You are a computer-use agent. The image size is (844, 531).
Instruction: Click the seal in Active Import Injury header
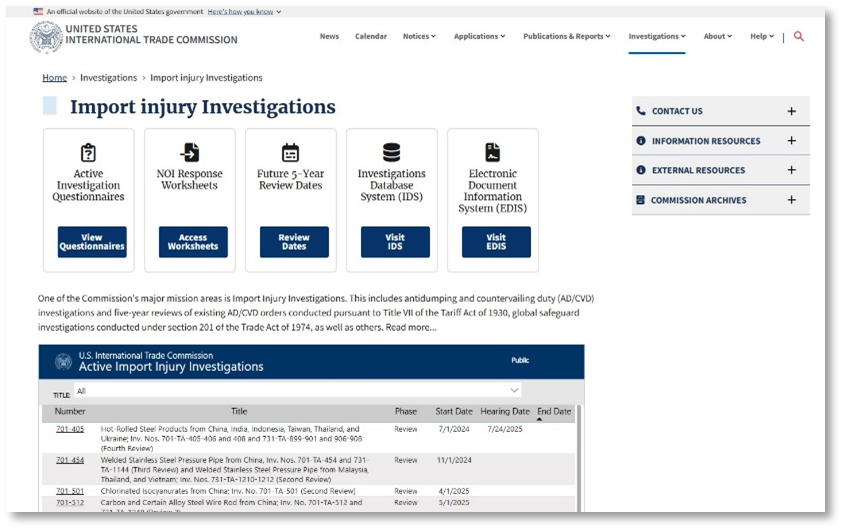click(x=64, y=362)
